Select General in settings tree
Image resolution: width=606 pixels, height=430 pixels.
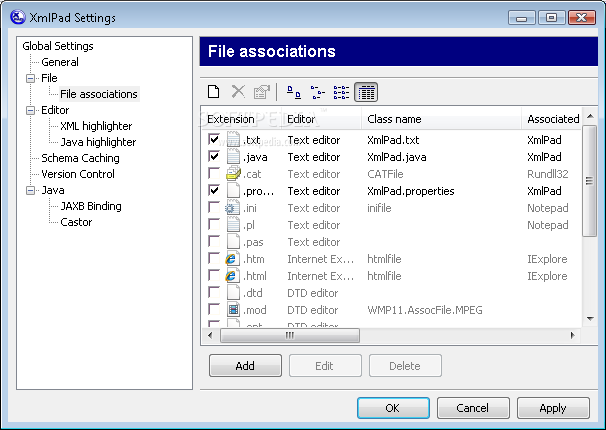pyautogui.click(x=60, y=62)
